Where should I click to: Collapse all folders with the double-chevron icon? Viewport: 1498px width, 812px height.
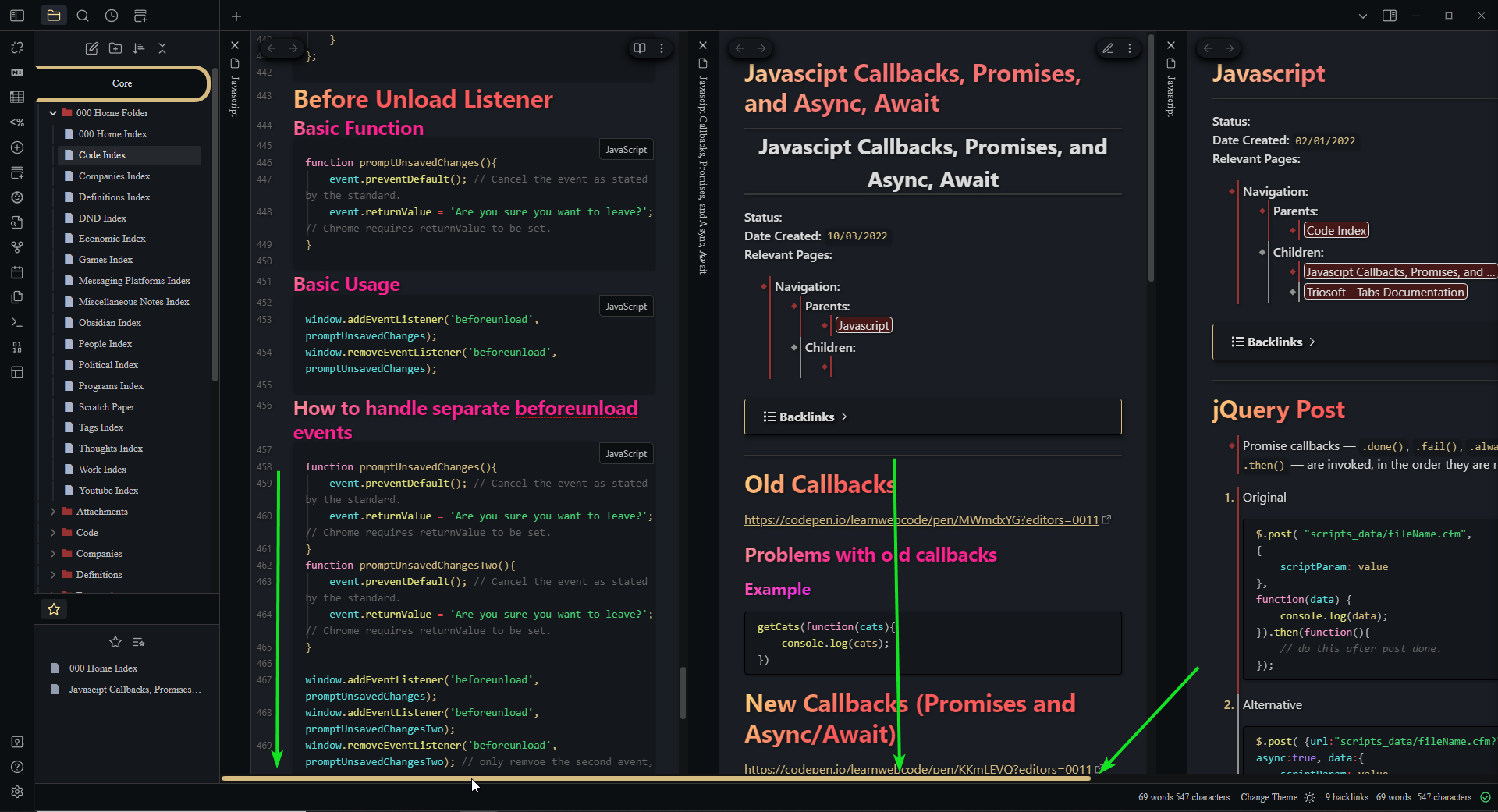162,48
